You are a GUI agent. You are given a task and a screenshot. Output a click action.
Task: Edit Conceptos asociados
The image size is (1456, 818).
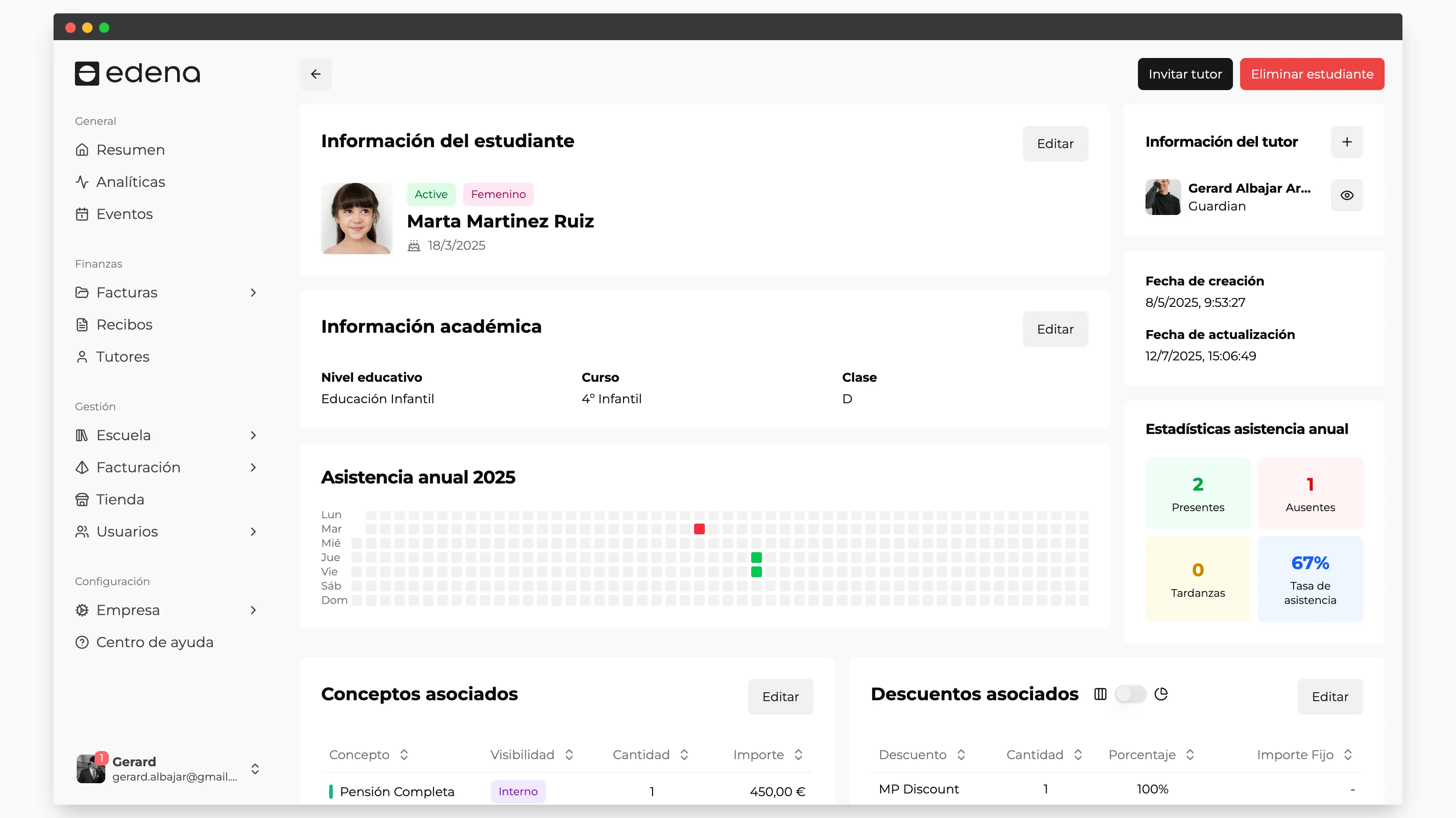[780, 696]
